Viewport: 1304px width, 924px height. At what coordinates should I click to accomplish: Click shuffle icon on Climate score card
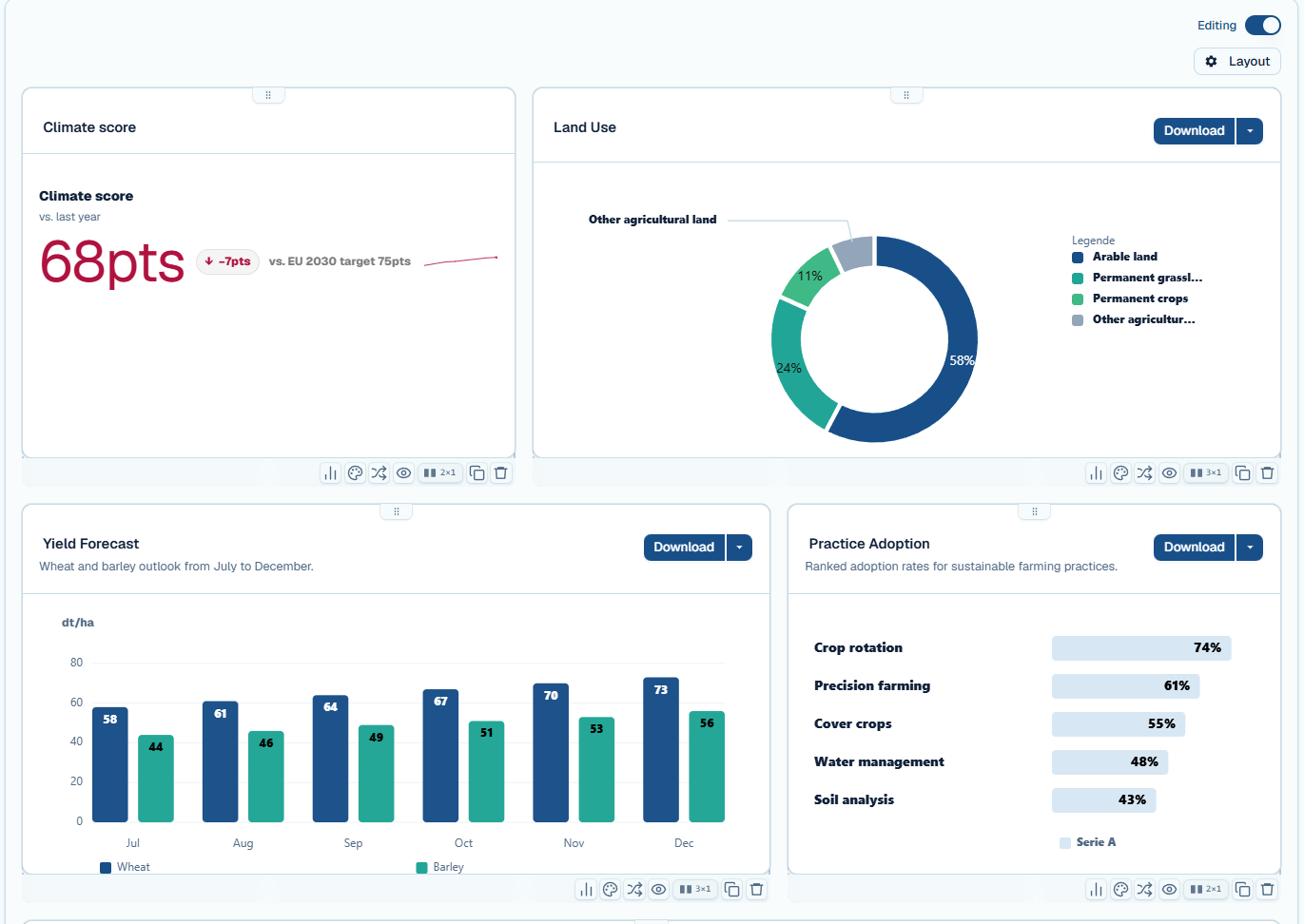(x=380, y=472)
